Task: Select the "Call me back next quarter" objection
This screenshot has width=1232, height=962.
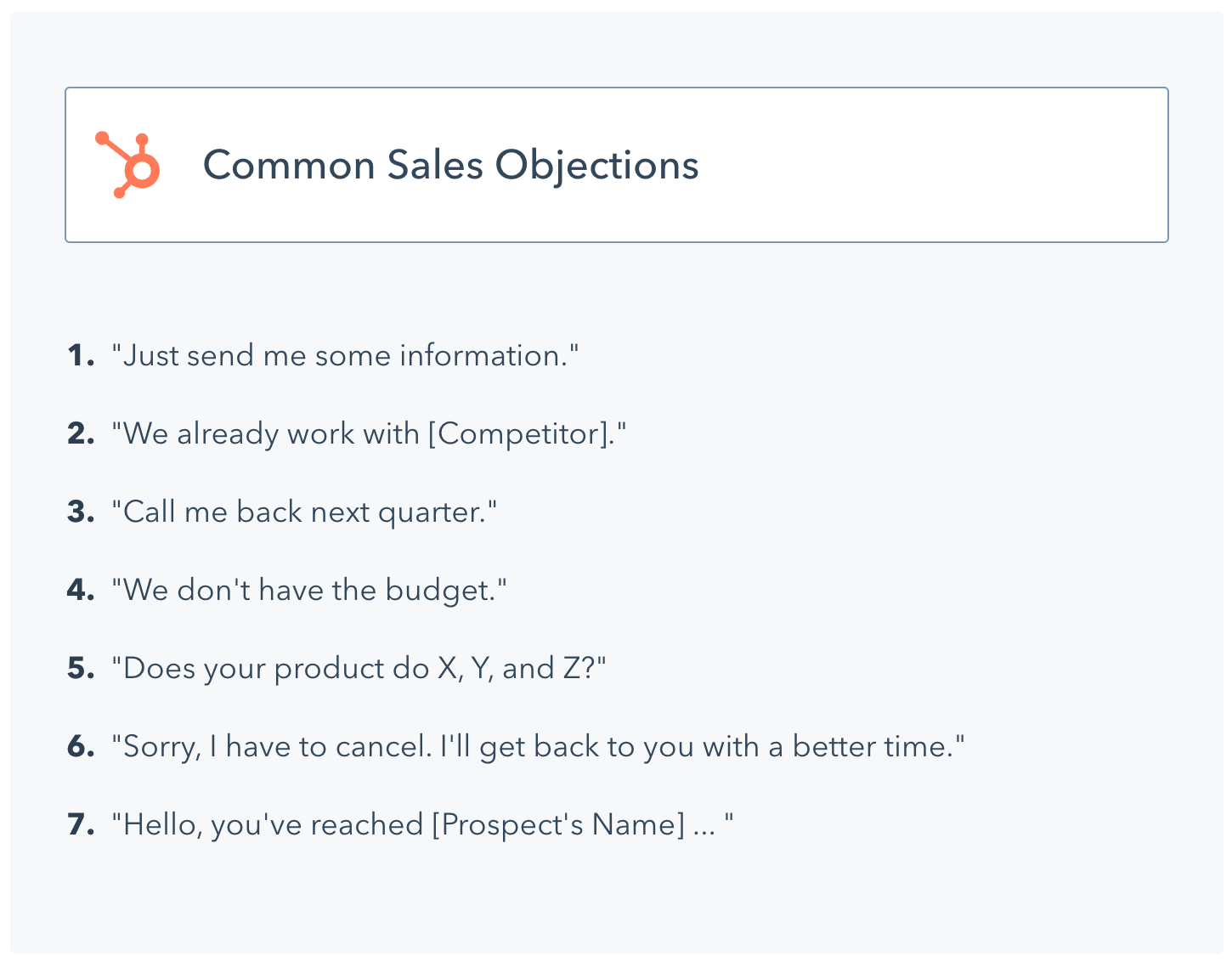Action: click(x=304, y=512)
